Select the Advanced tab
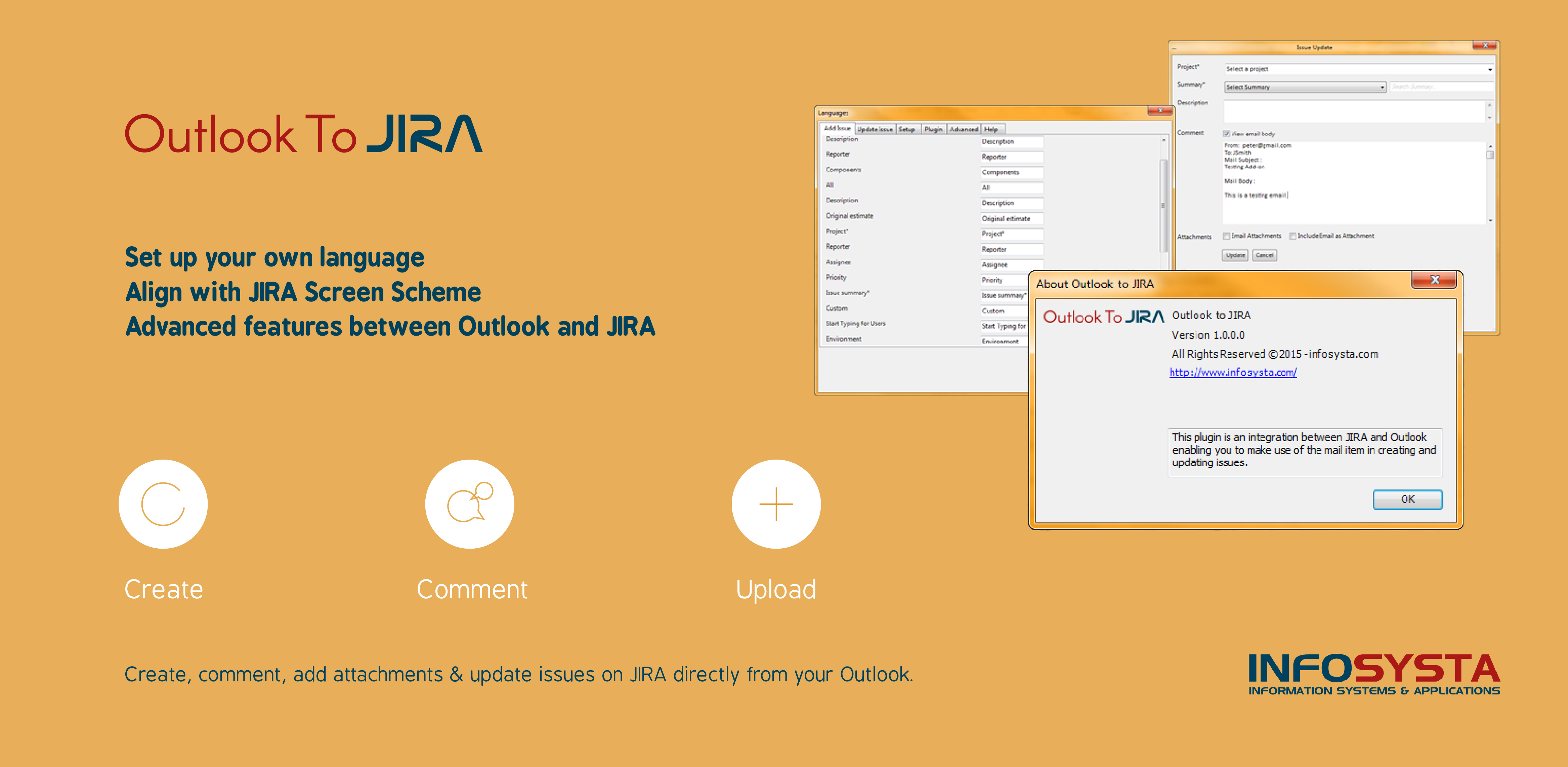 coord(964,129)
